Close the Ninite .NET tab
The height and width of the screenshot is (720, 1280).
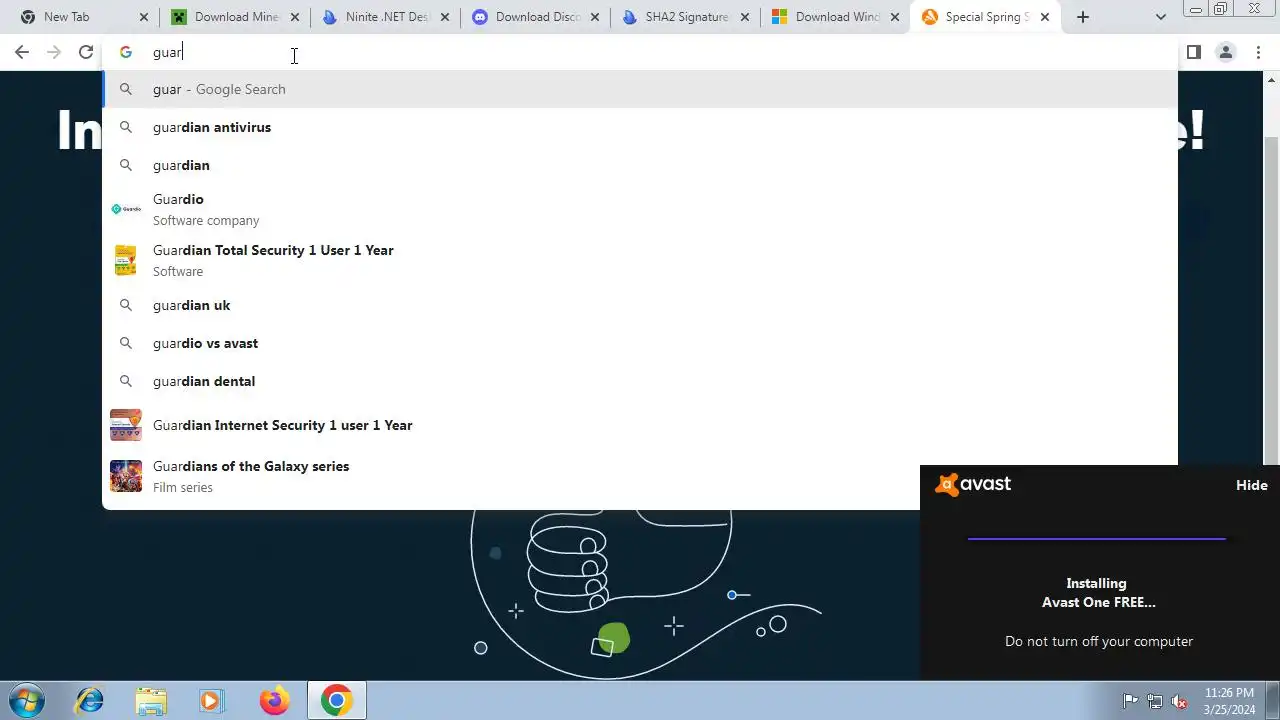click(445, 17)
